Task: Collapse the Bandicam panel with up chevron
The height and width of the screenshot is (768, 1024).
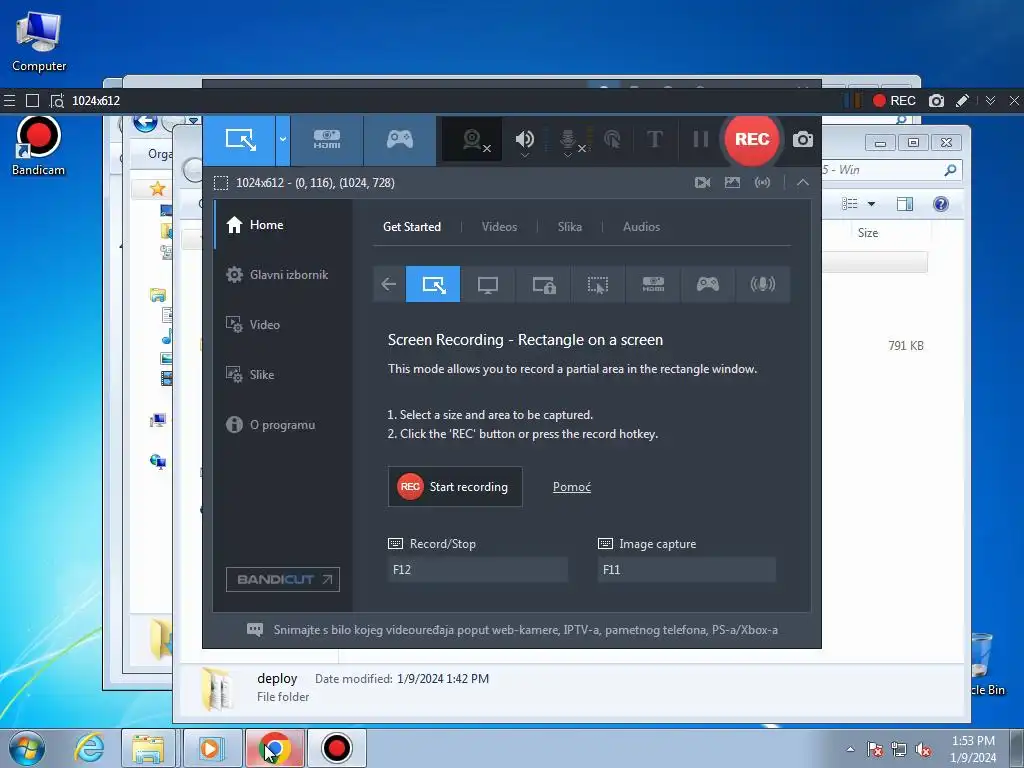Action: [803, 183]
